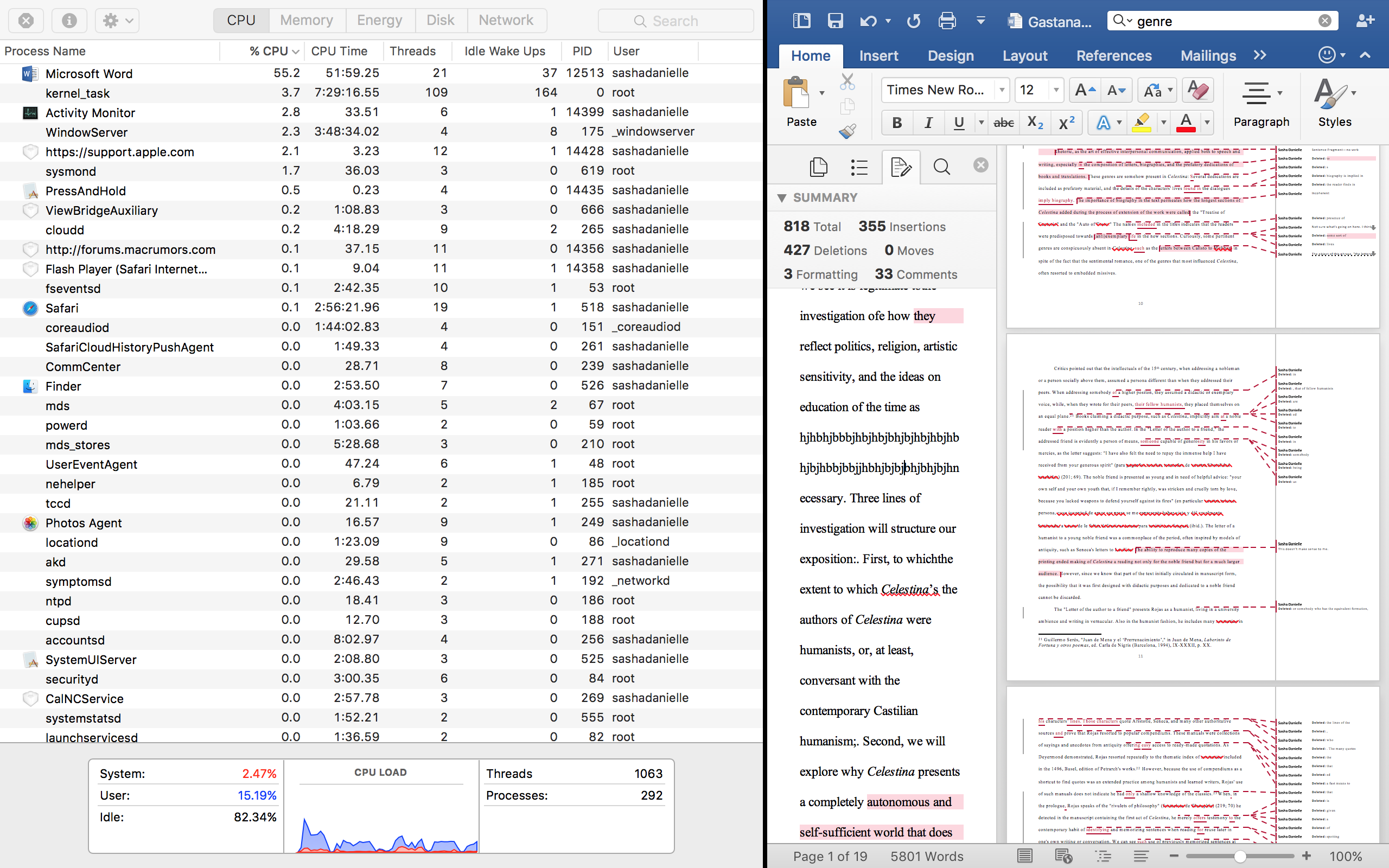The width and height of the screenshot is (1389, 868).
Task: Open the Insert ribbon tab
Action: [x=878, y=56]
